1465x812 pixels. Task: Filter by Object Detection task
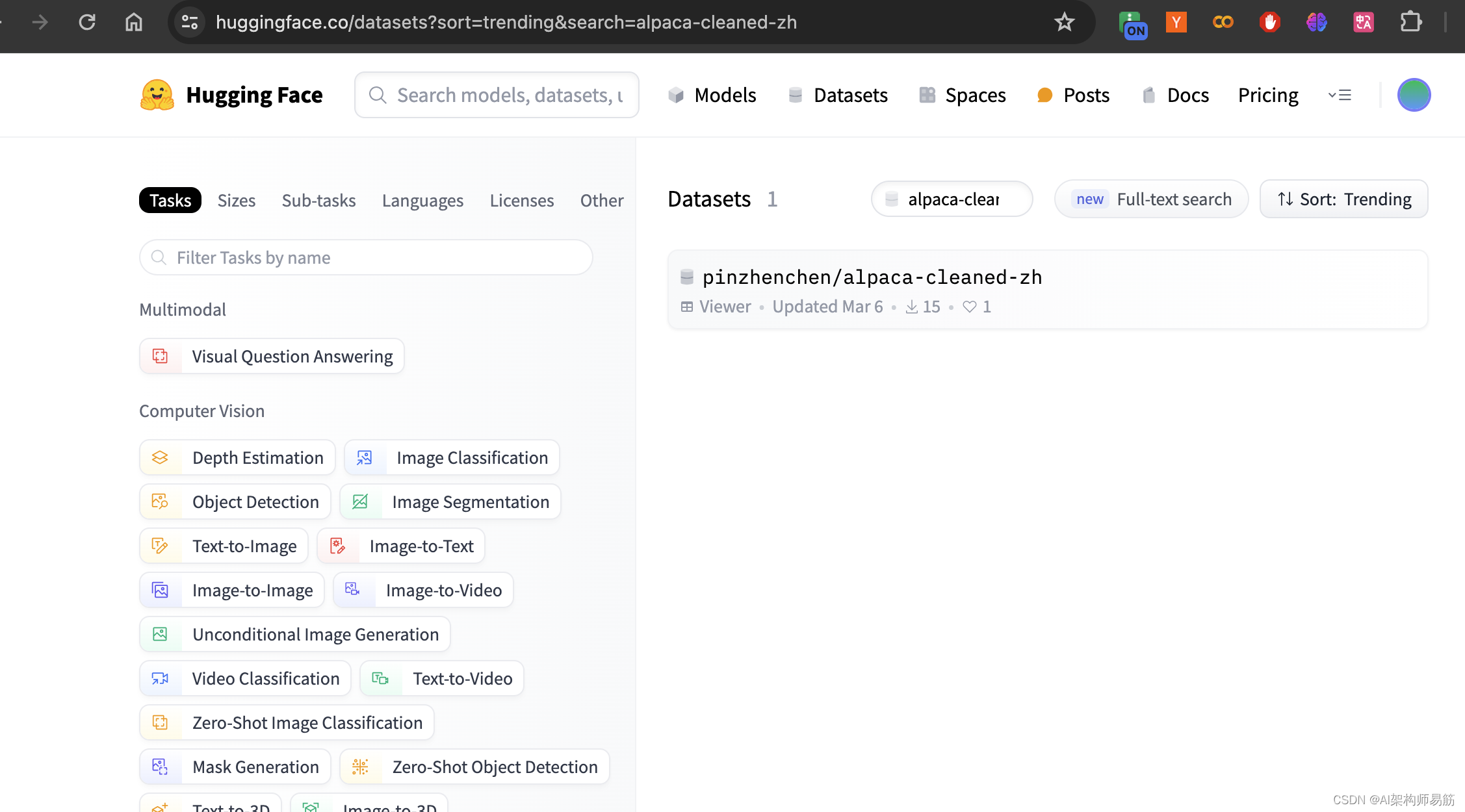coord(235,501)
